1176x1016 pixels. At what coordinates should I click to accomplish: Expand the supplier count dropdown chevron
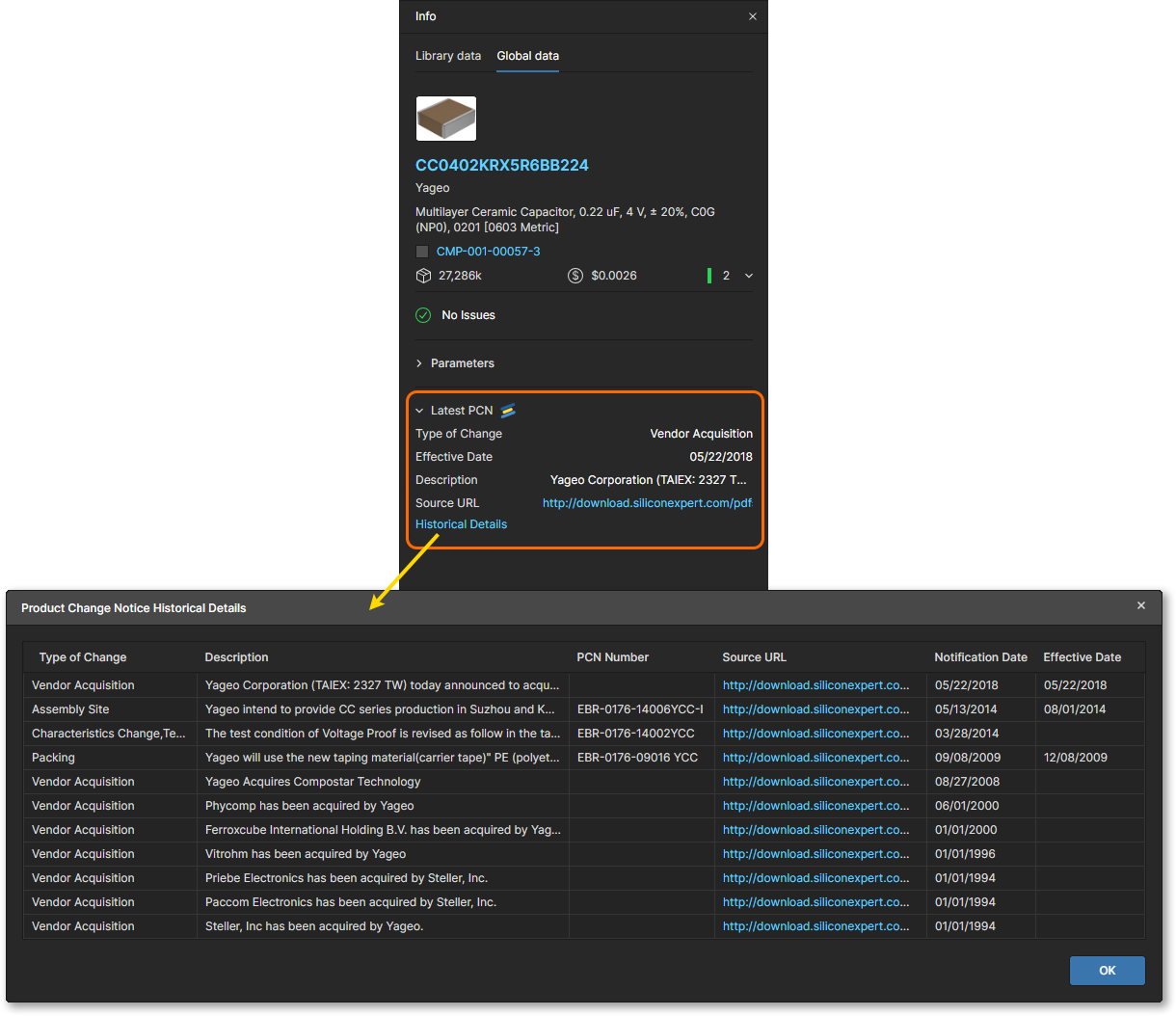click(749, 276)
